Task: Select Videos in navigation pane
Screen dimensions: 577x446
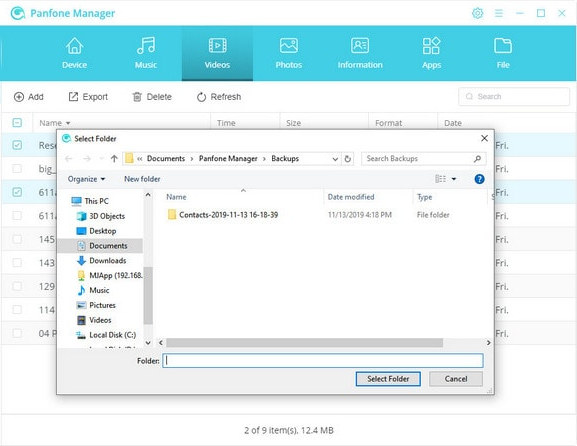Action: click(x=94, y=320)
